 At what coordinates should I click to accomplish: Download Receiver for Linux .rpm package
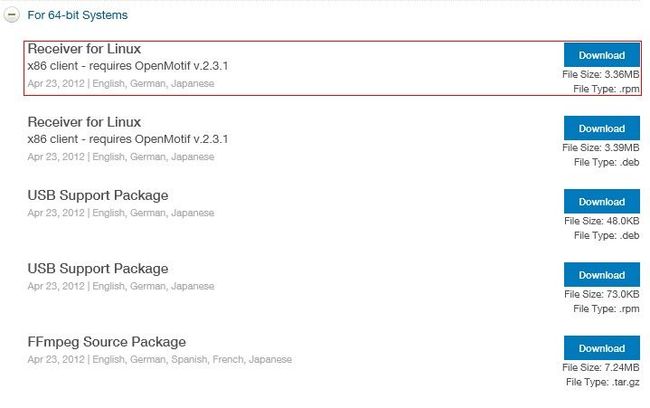[601, 55]
